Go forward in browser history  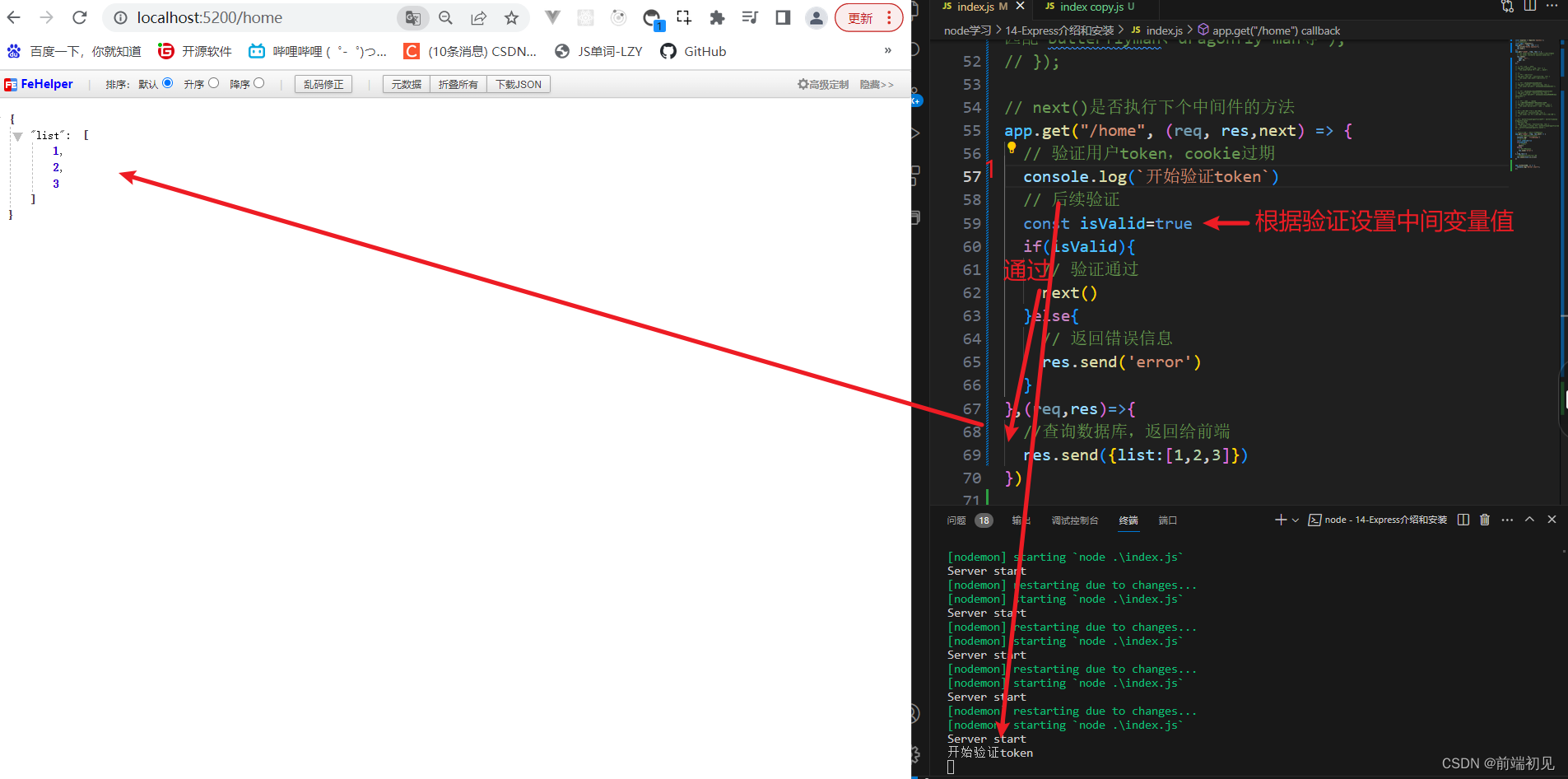[47, 17]
